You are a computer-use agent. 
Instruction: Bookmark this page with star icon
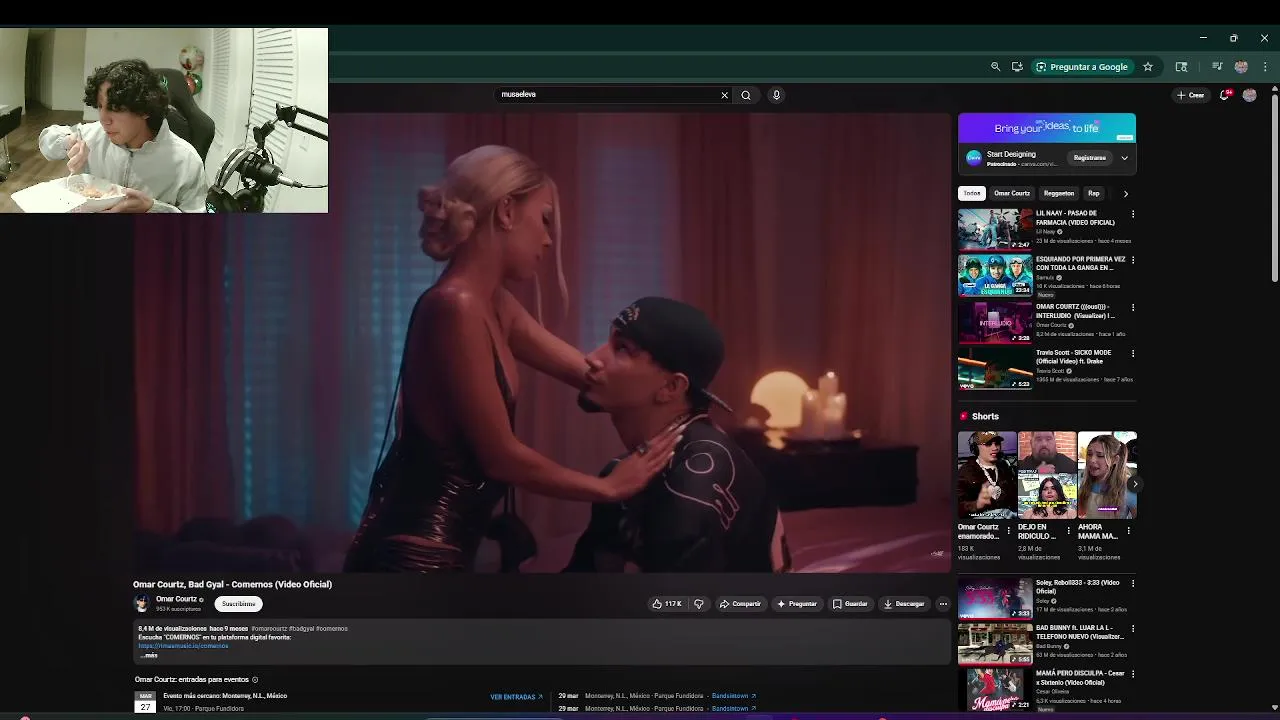coord(1148,67)
